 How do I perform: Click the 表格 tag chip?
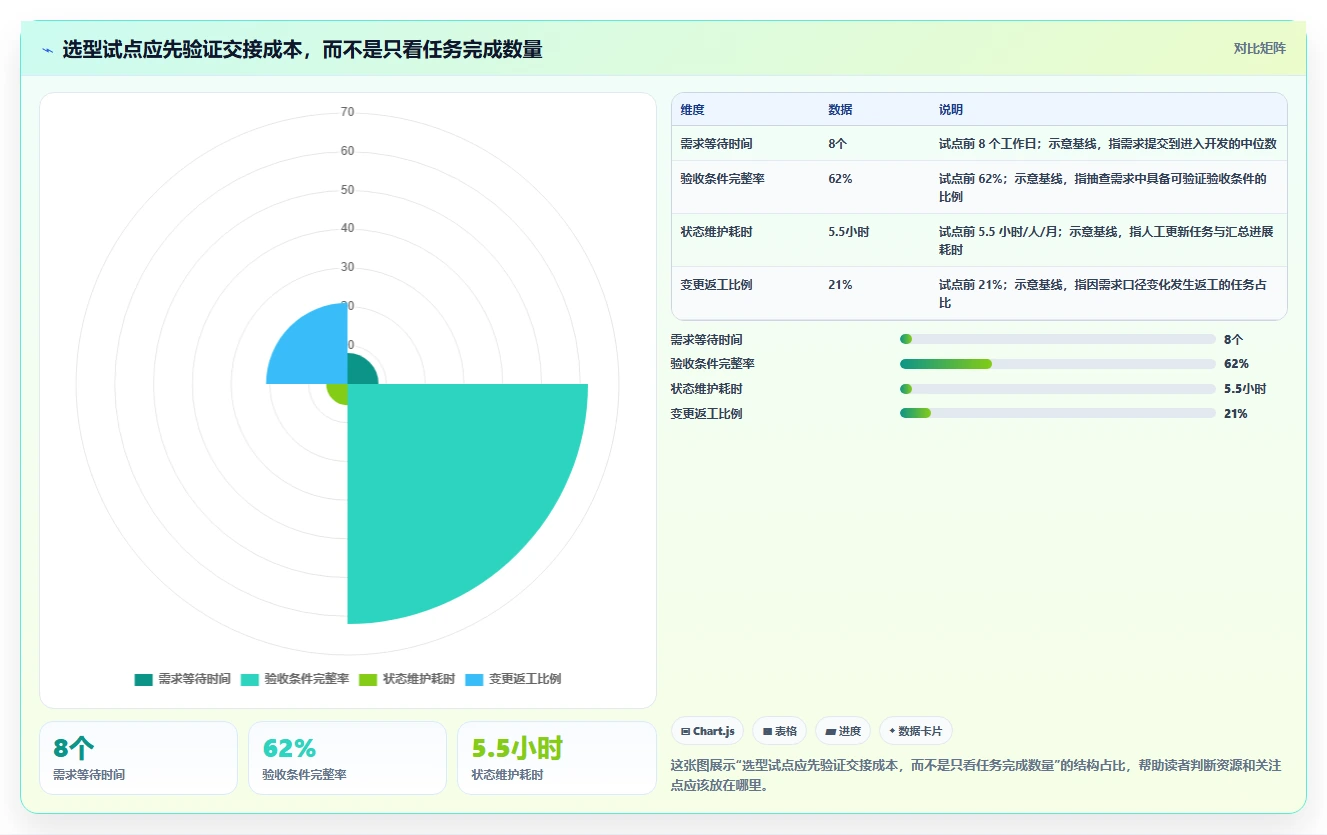(779, 731)
